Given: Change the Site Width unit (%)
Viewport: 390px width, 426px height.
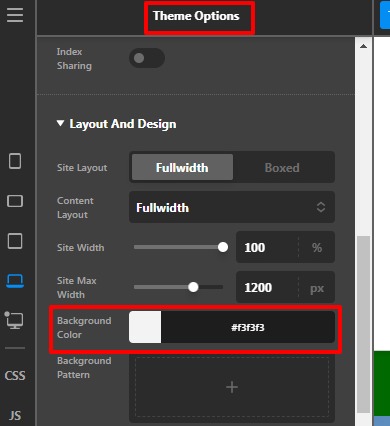Looking at the screenshot, I should 317,247.
